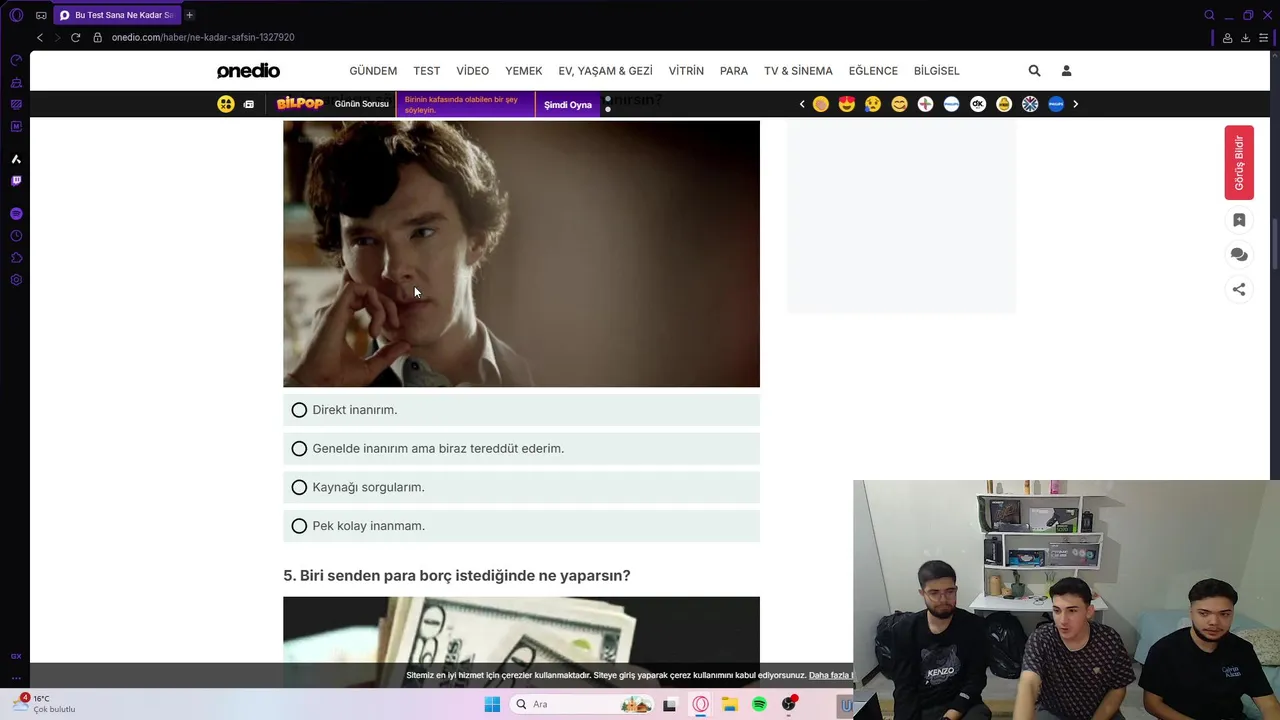Open the Easy Setup sliders icon
1280x720 pixels.
coord(1265,38)
